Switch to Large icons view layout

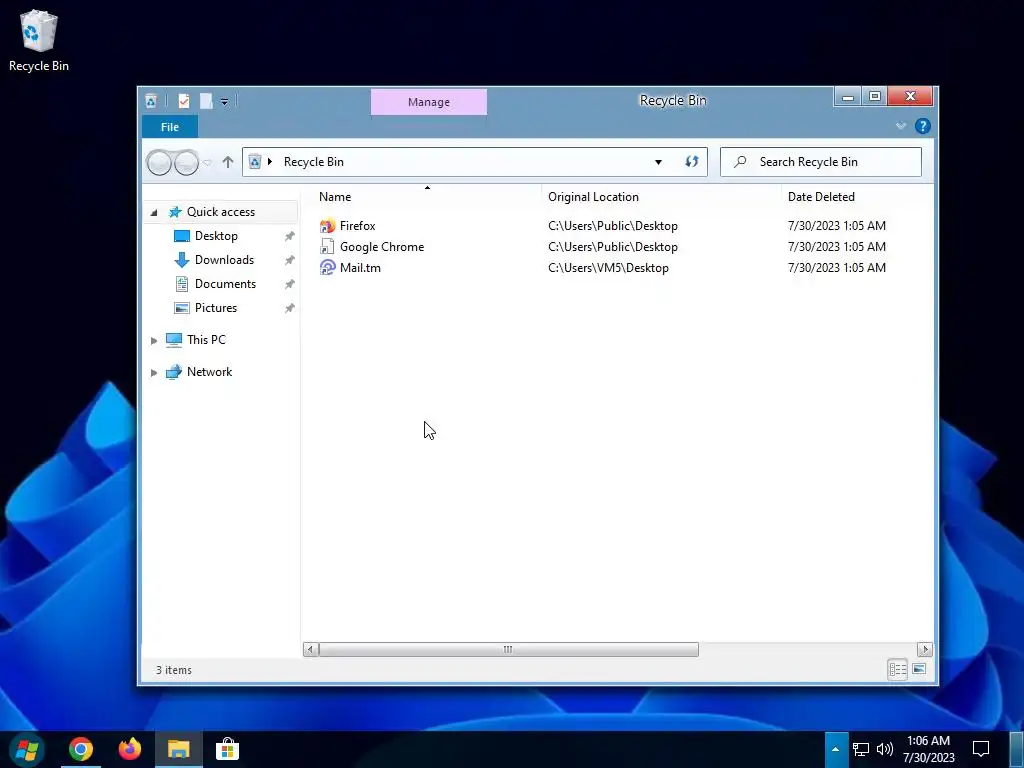click(919, 669)
